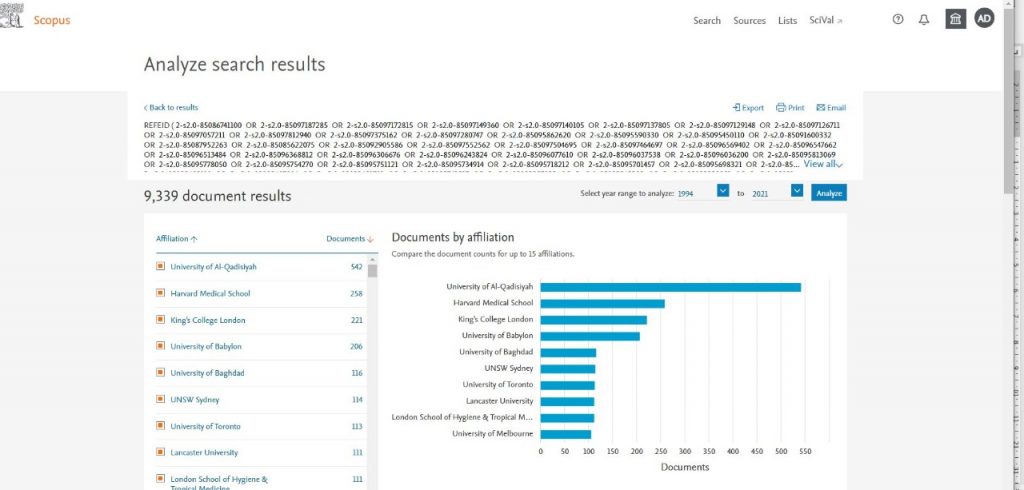This screenshot has height=490, width=1024.
Task: Toggle King's College London checkbox
Action: click(x=160, y=319)
